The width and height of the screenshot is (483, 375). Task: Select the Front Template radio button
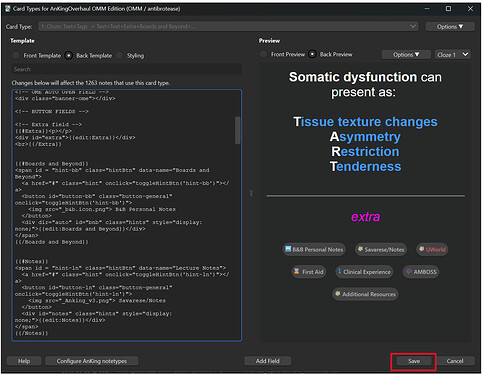[x=16, y=55]
